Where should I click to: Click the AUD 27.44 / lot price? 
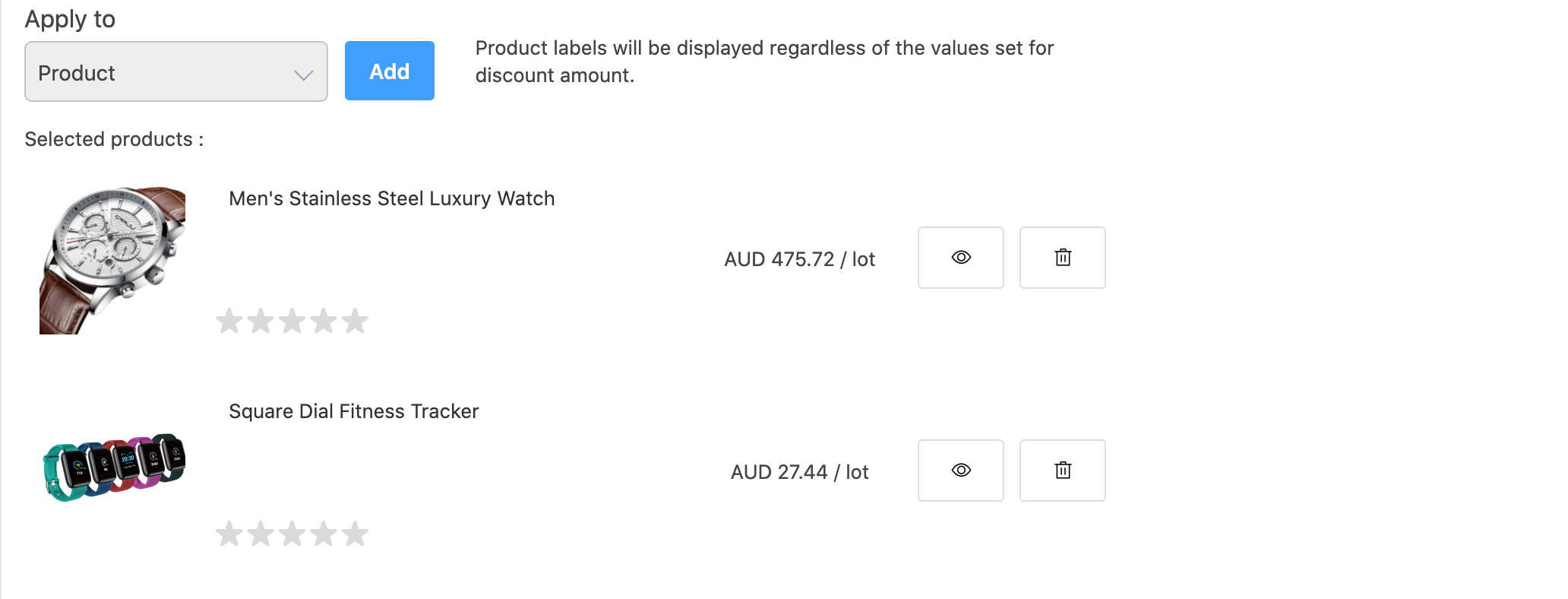[x=799, y=472]
